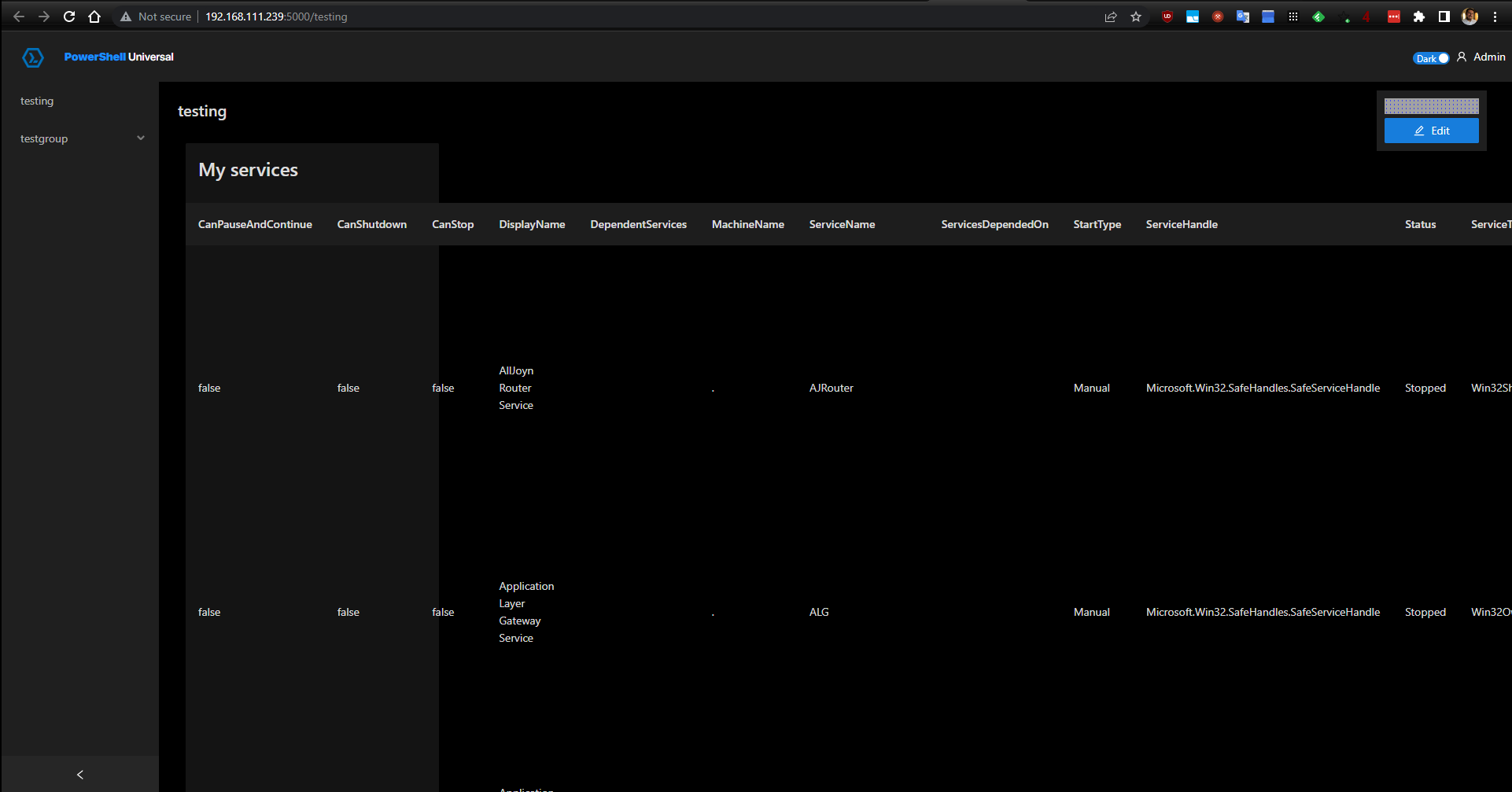Sort by the DependentServices column header
Image resolution: width=1512 pixels, height=792 pixels.
[x=639, y=224]
